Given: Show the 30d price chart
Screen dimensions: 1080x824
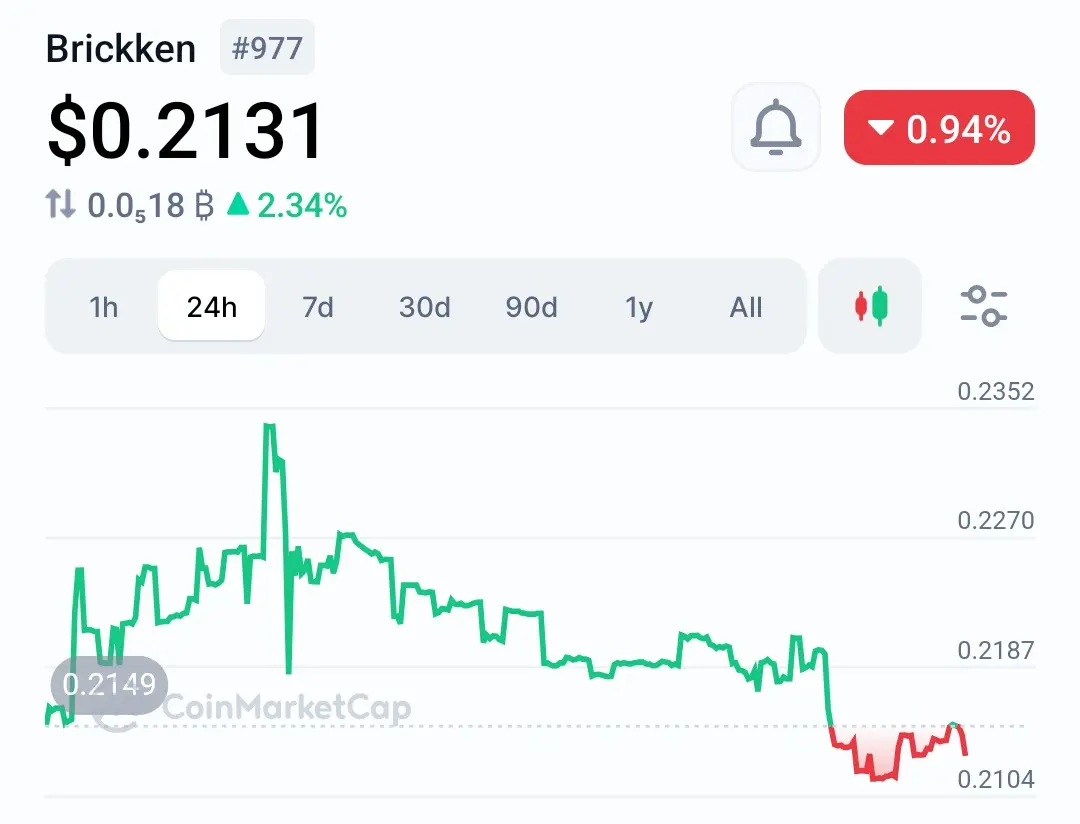Looking at the screenshot, I should tap(424, 307).
